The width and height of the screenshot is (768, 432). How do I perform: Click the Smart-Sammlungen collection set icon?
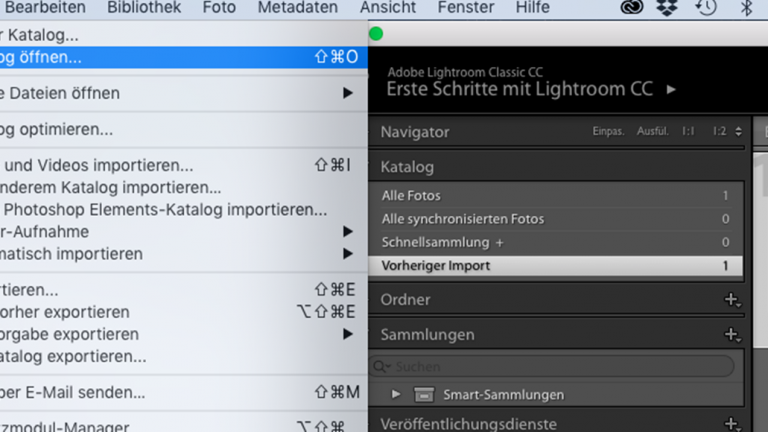coord(424,395)
